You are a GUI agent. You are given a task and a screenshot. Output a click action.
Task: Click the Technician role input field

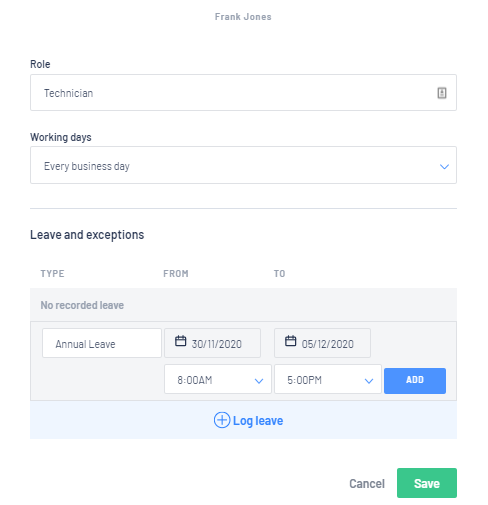tap(243, 93)
